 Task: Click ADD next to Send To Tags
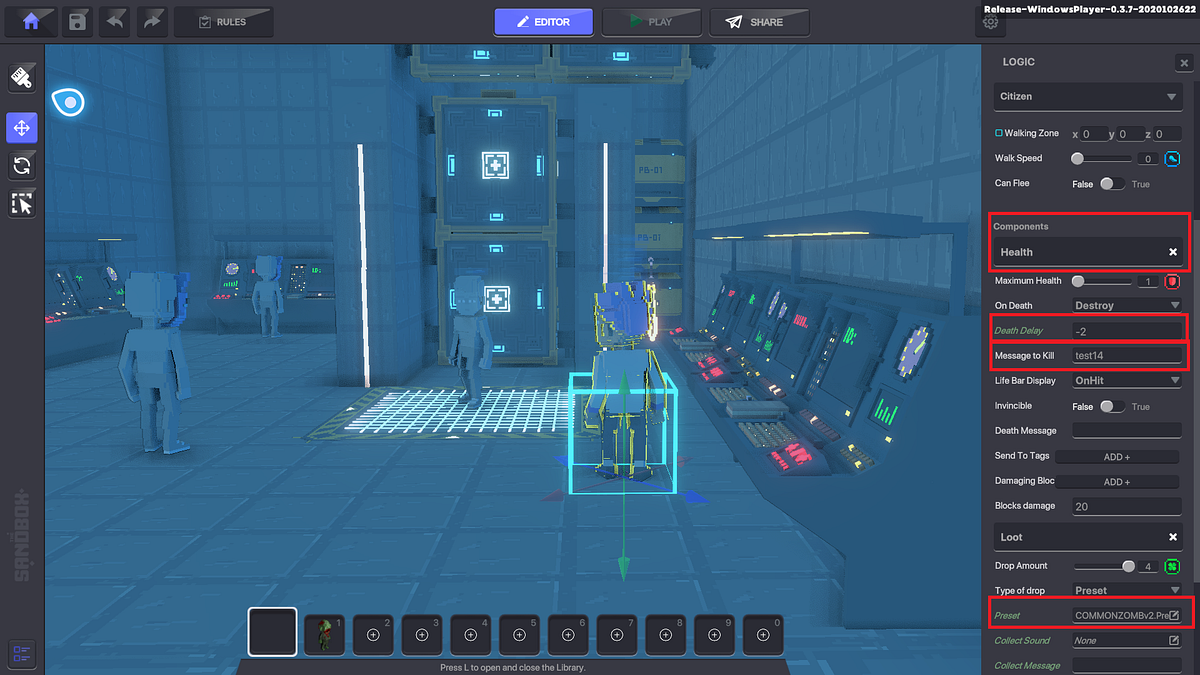click(x=1117, y=456)
